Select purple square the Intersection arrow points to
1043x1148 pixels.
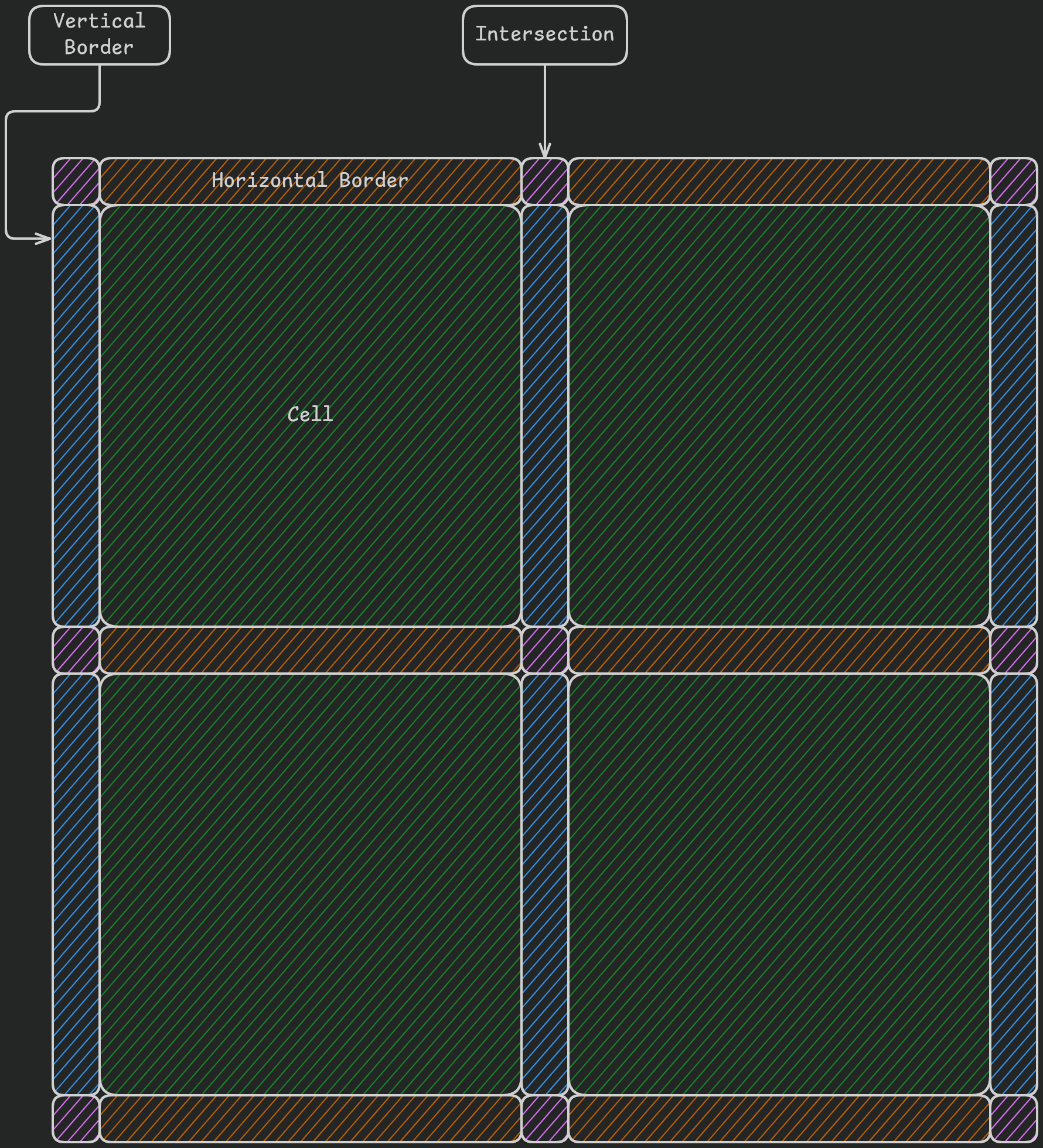[x=545, y=182]
